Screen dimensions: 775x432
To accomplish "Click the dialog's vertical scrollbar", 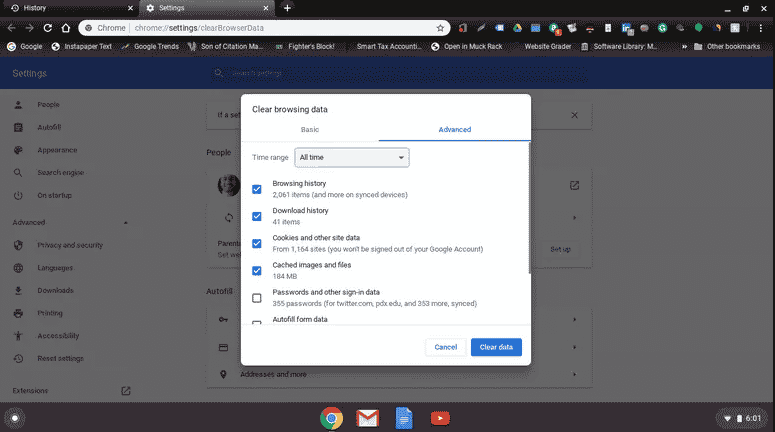I will click(529, 208).
